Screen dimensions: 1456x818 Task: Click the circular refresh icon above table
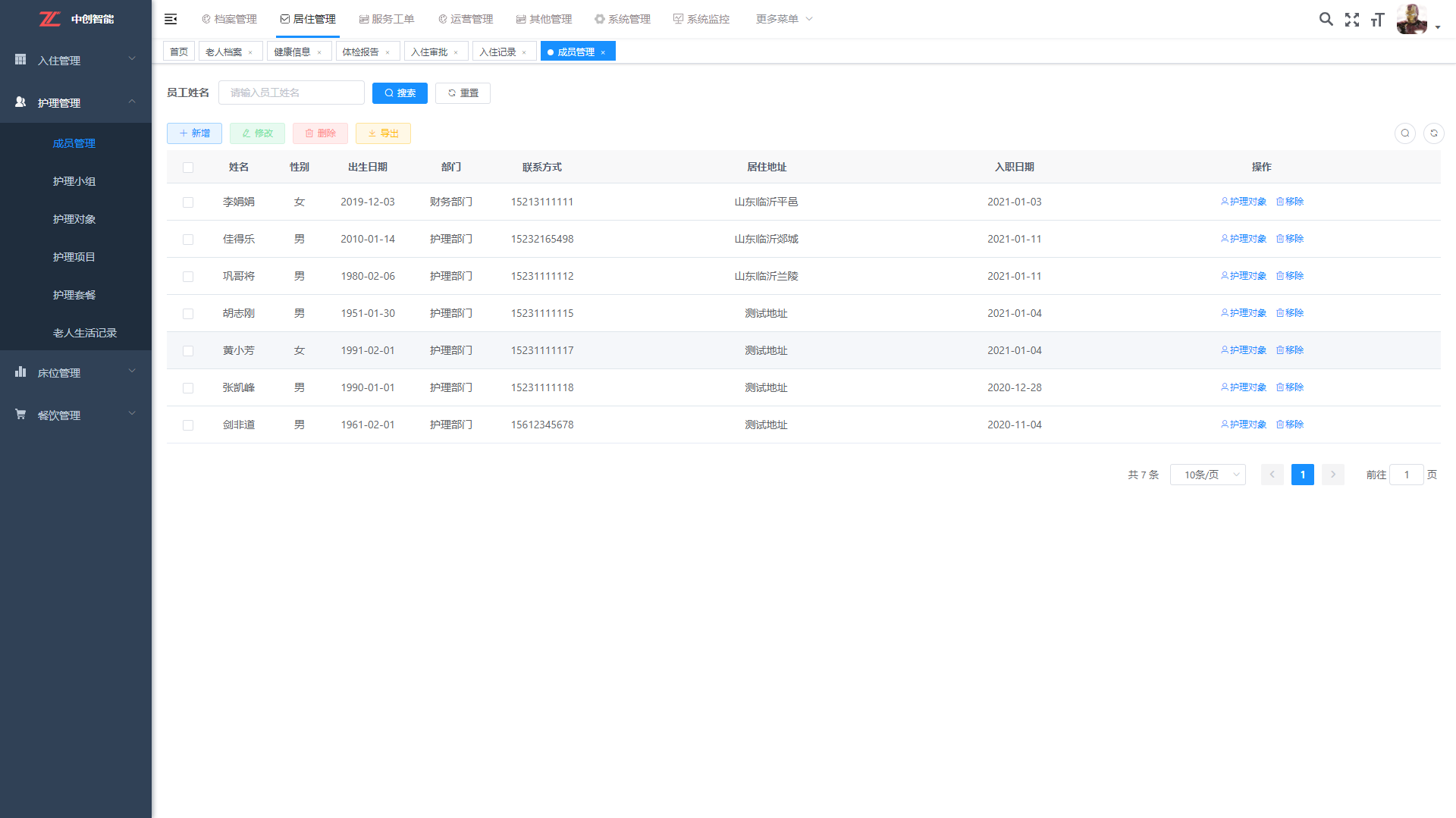pyautogui.click(x=1433, y=133)
